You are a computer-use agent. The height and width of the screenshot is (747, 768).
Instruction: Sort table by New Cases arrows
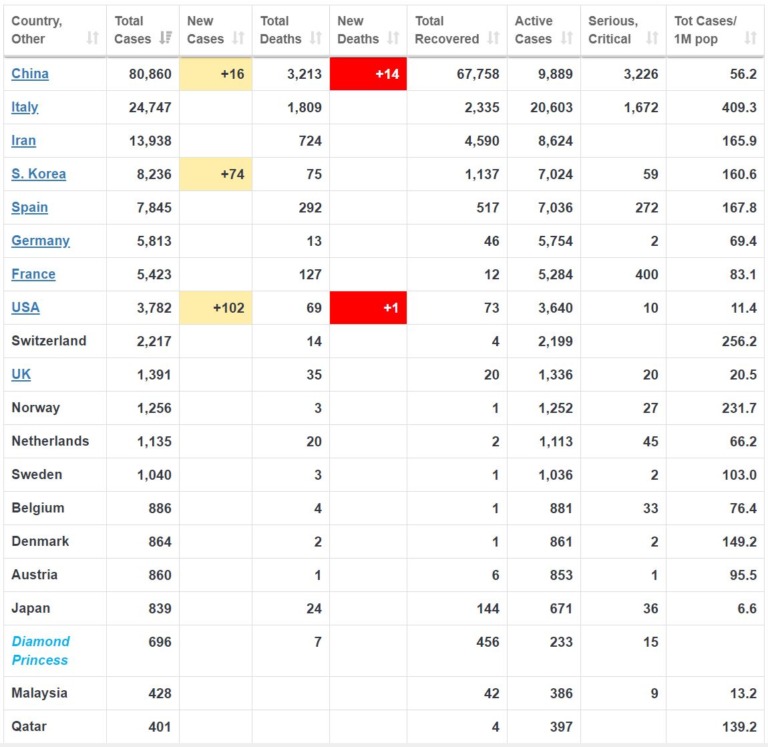tap(239, 38)
